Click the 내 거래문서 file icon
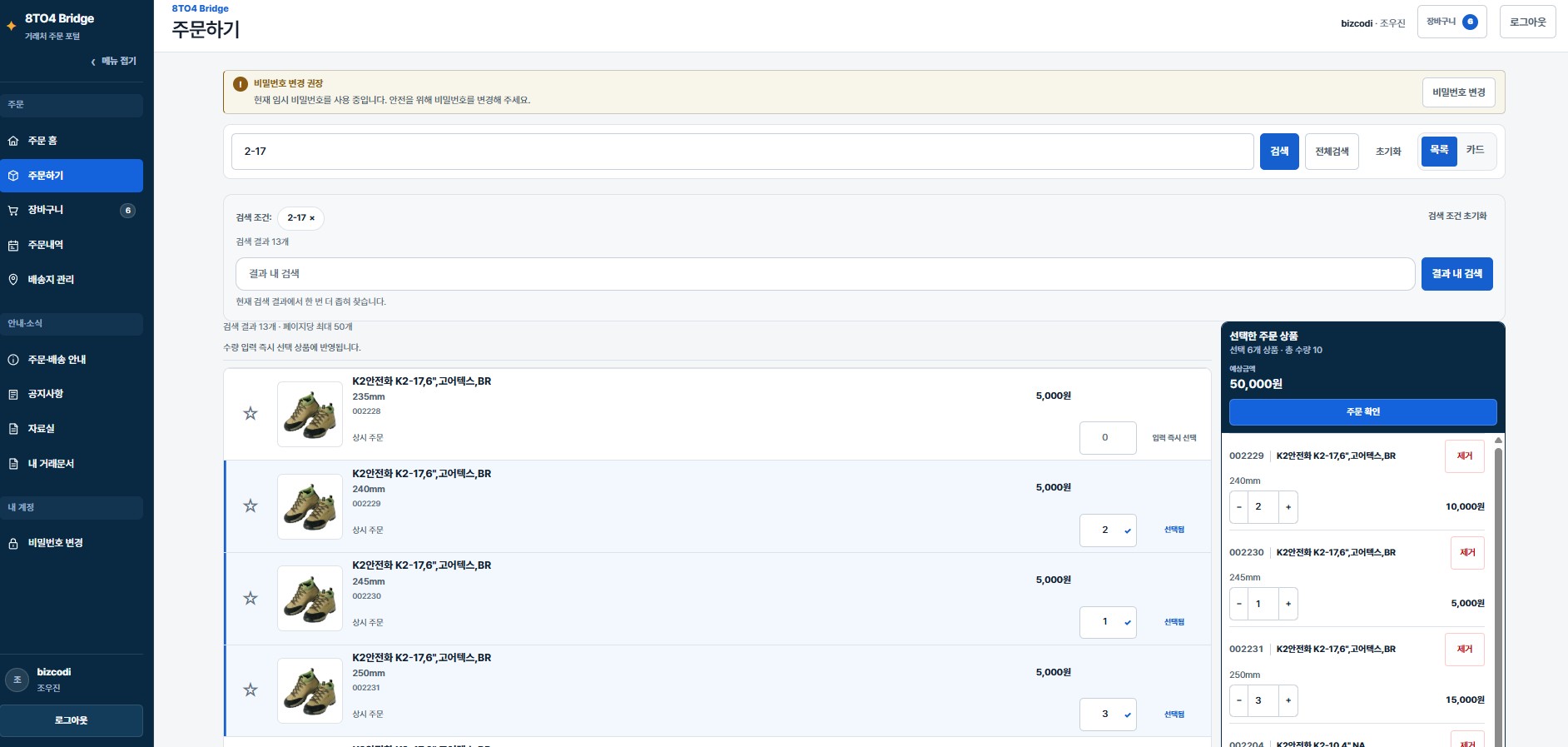This screenshot has height=747, width=1568. click(13, 464)
